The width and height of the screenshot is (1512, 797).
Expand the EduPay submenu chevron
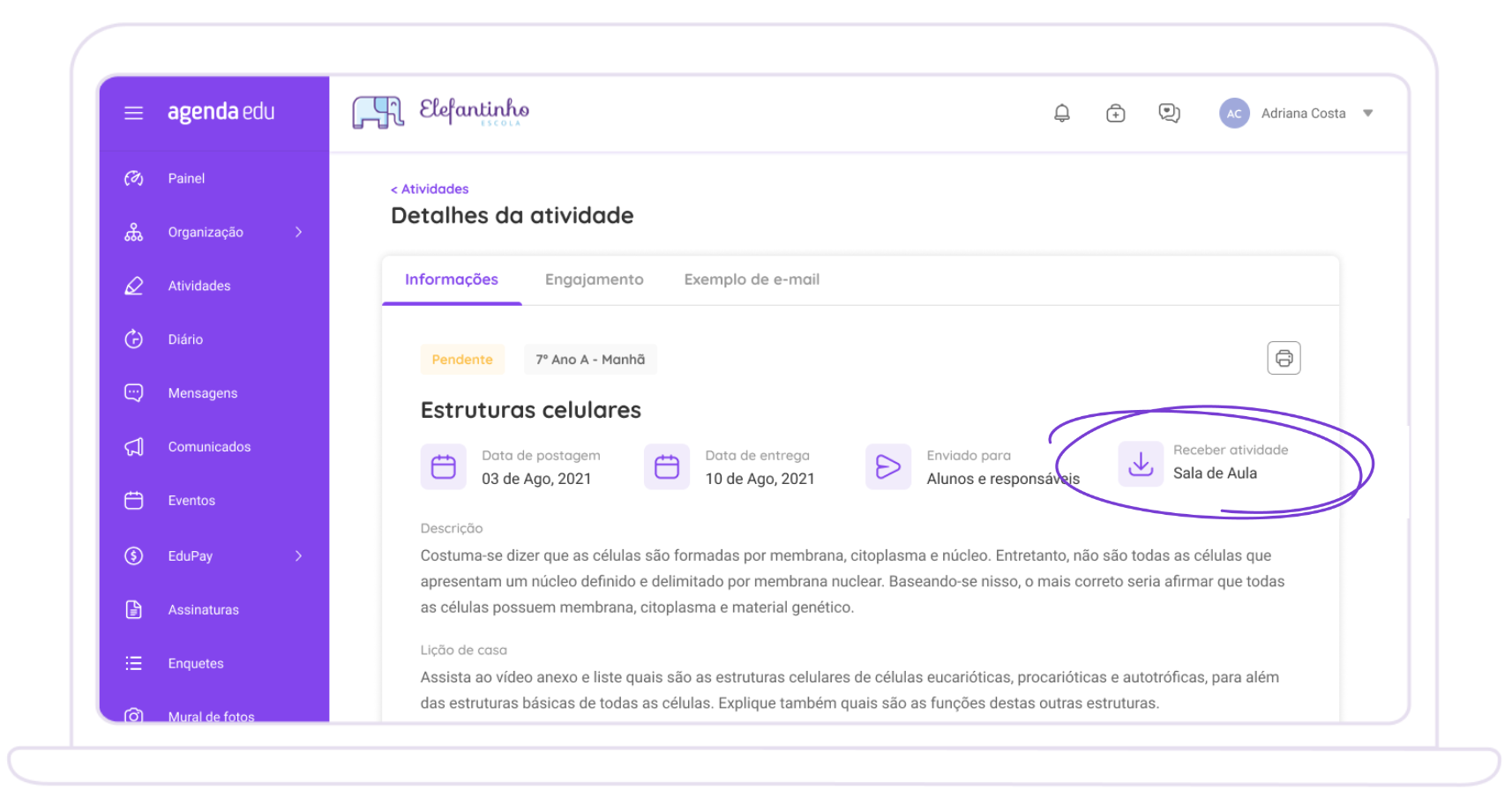pyautogui.click(x=298, y=555)
